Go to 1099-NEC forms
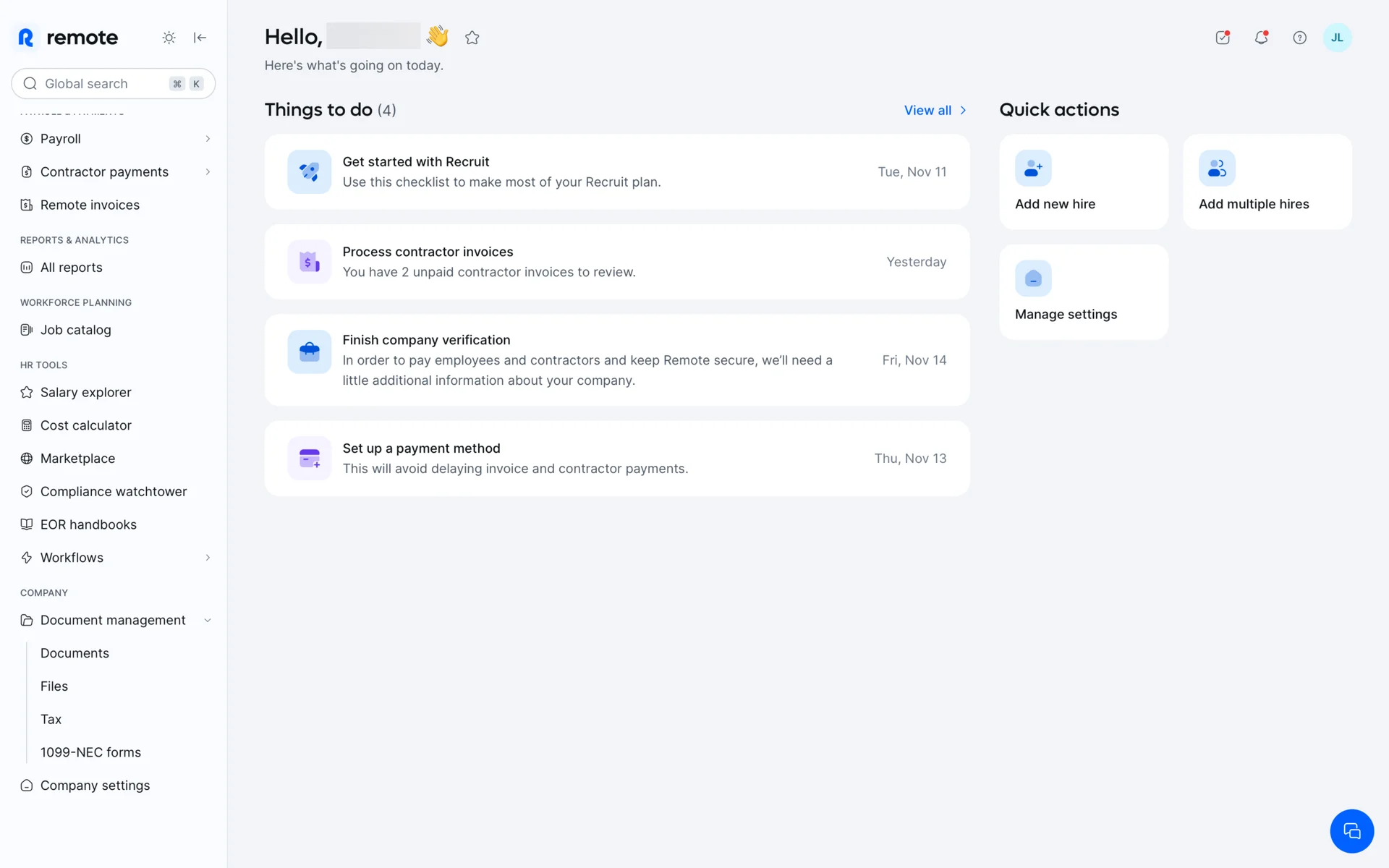The image size is (1389, 868). [90, 752]
